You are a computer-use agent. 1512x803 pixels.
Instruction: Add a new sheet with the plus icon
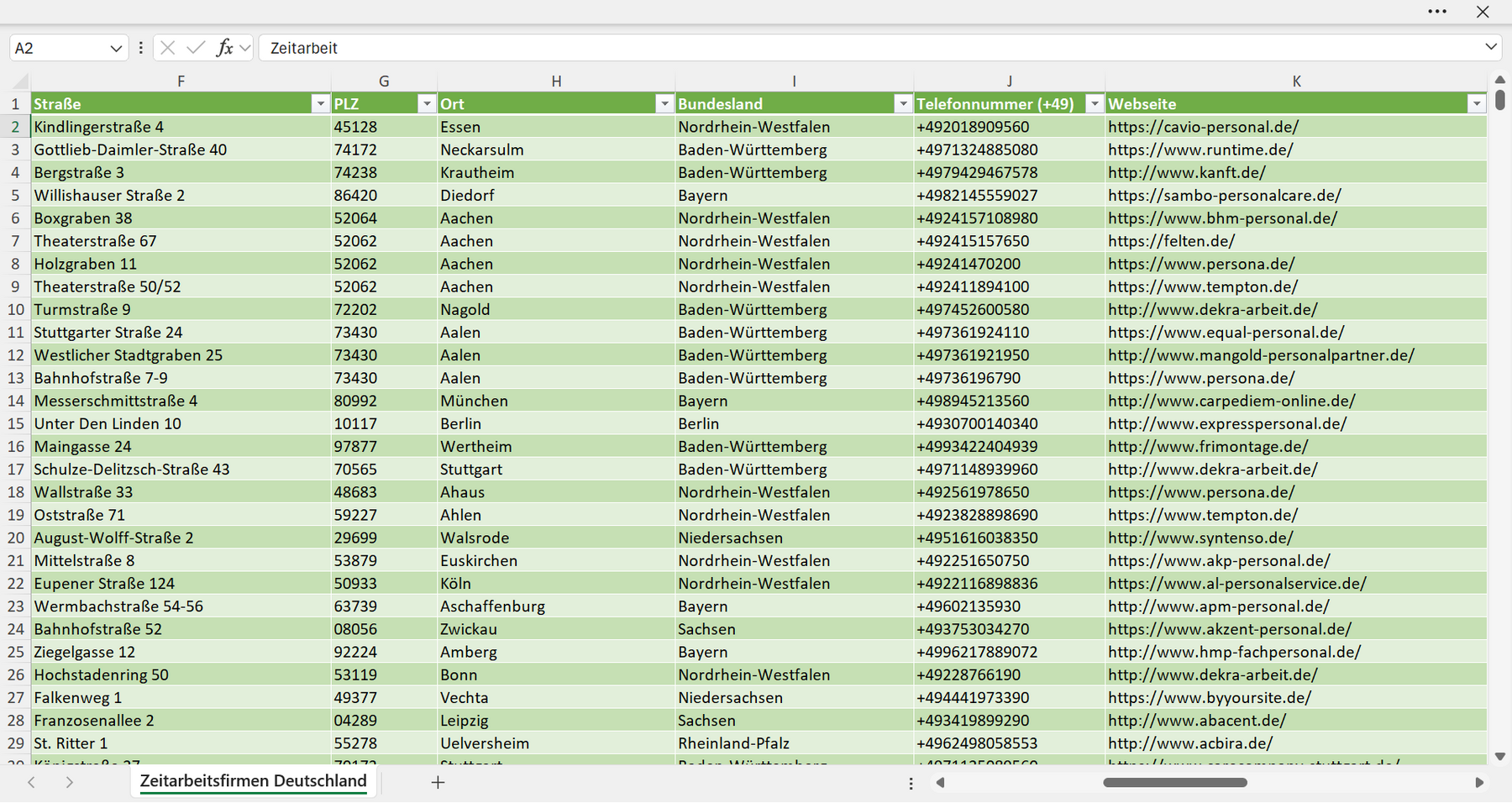[x=438, y=782]
